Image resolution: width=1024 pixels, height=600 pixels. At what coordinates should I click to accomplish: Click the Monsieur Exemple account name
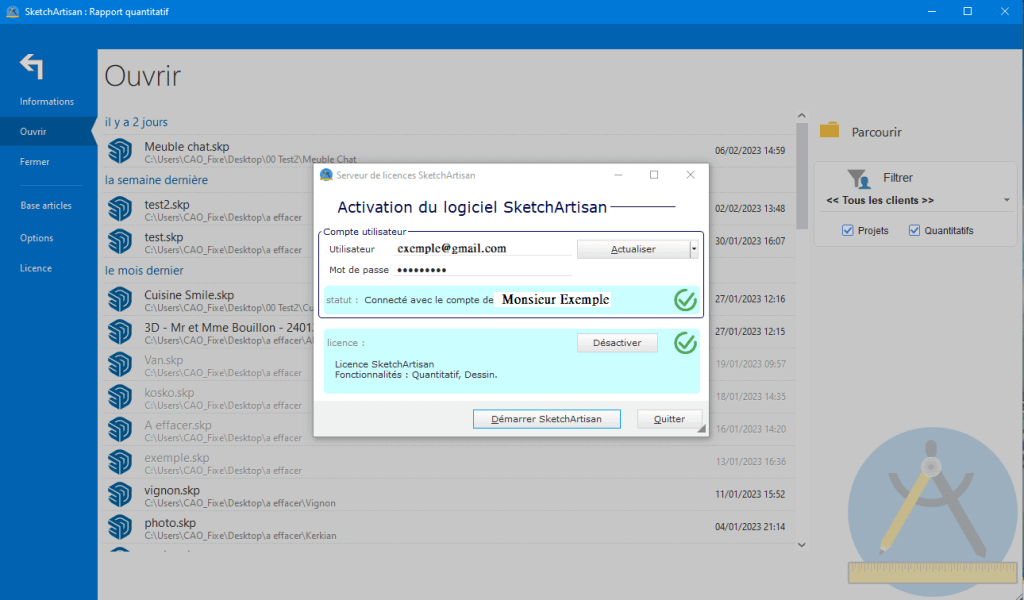[x=555, y=299]
